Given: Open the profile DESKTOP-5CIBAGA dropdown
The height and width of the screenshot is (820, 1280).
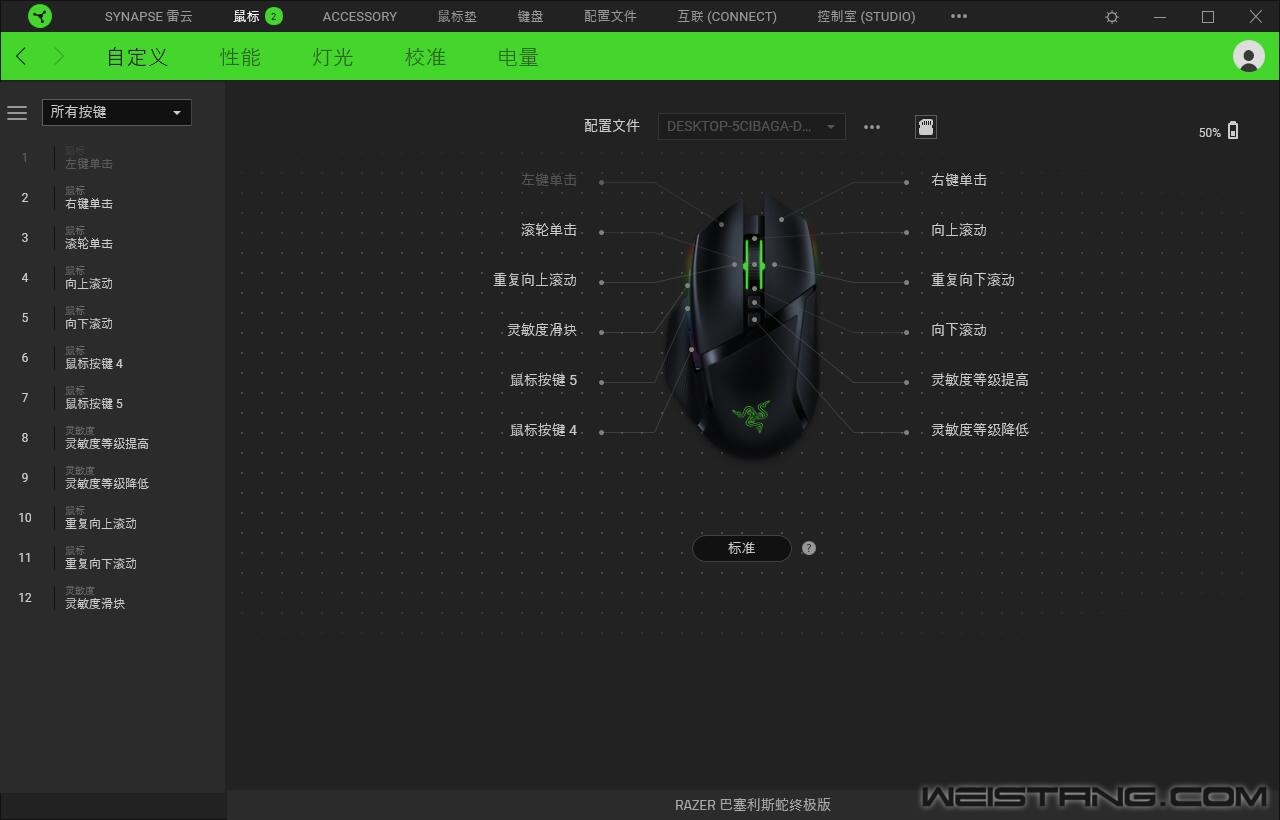Looking at the screenshot, I should click(752, 126).
